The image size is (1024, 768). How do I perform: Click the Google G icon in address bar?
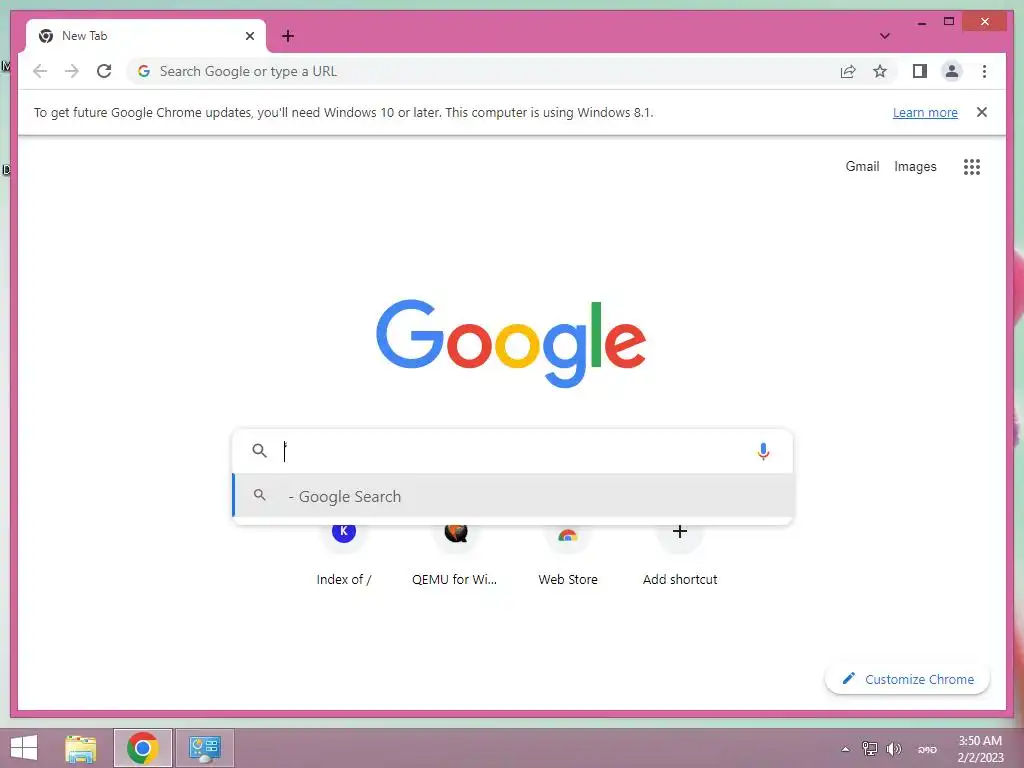click(x=144, y=71)
